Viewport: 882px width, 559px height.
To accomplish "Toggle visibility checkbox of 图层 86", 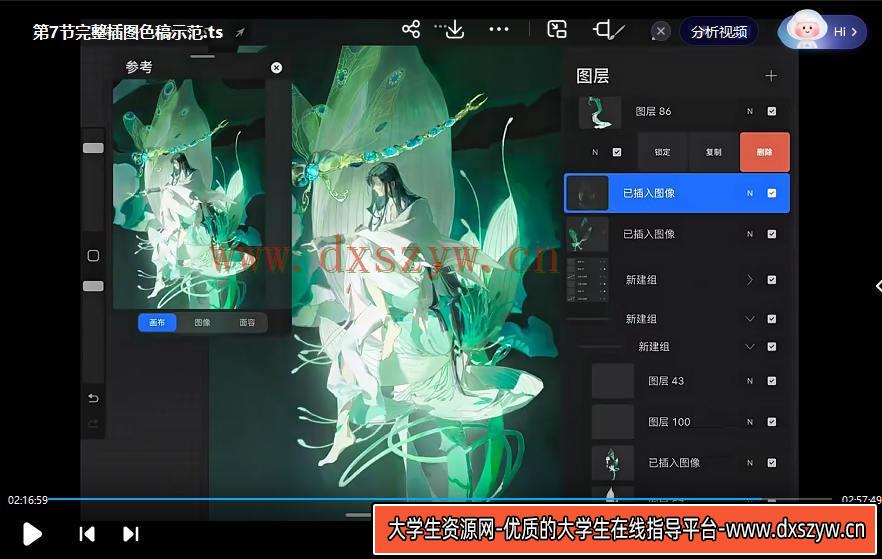I will [x=772, y=111].
